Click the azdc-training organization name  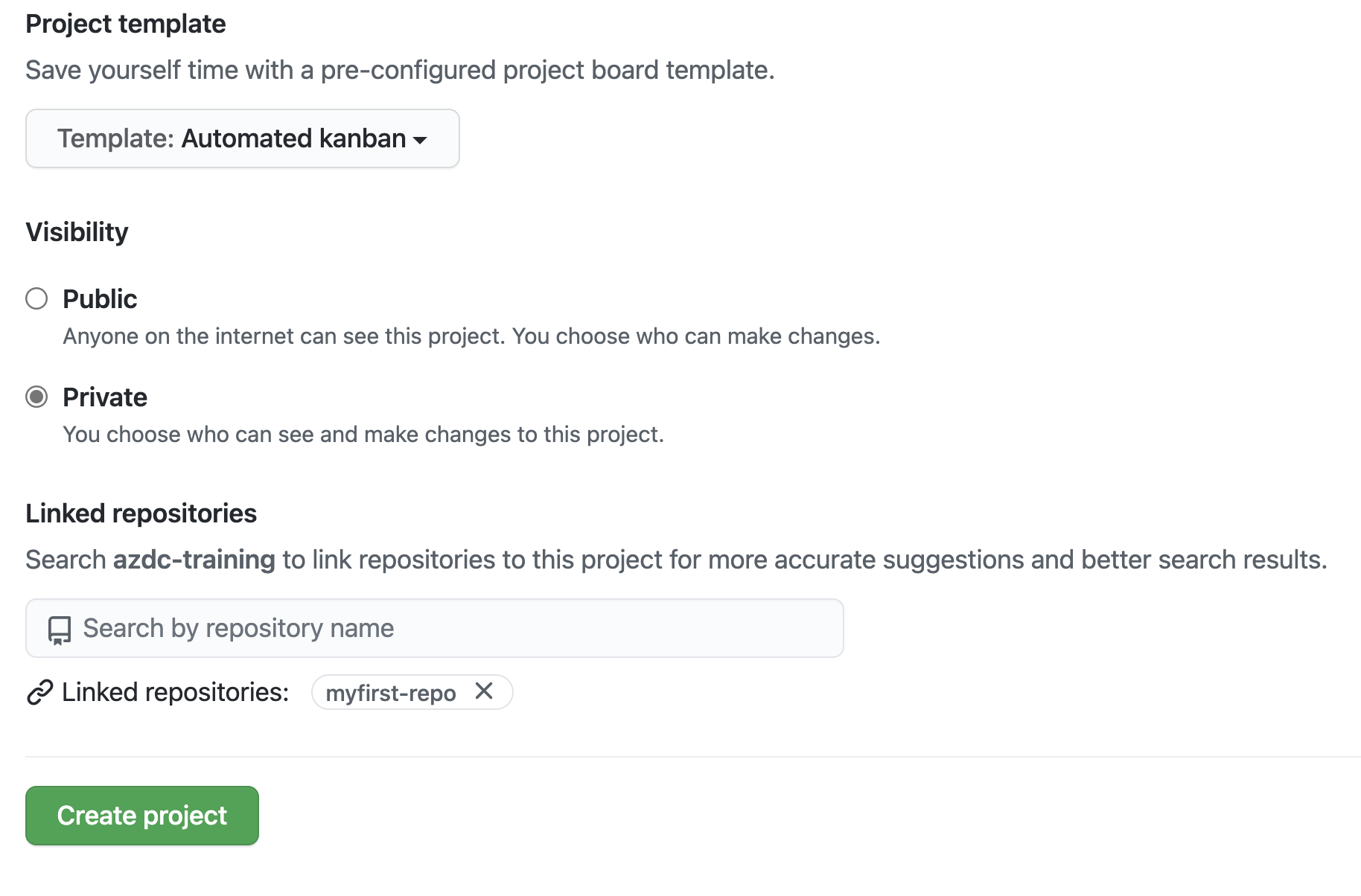pos(194,559)
